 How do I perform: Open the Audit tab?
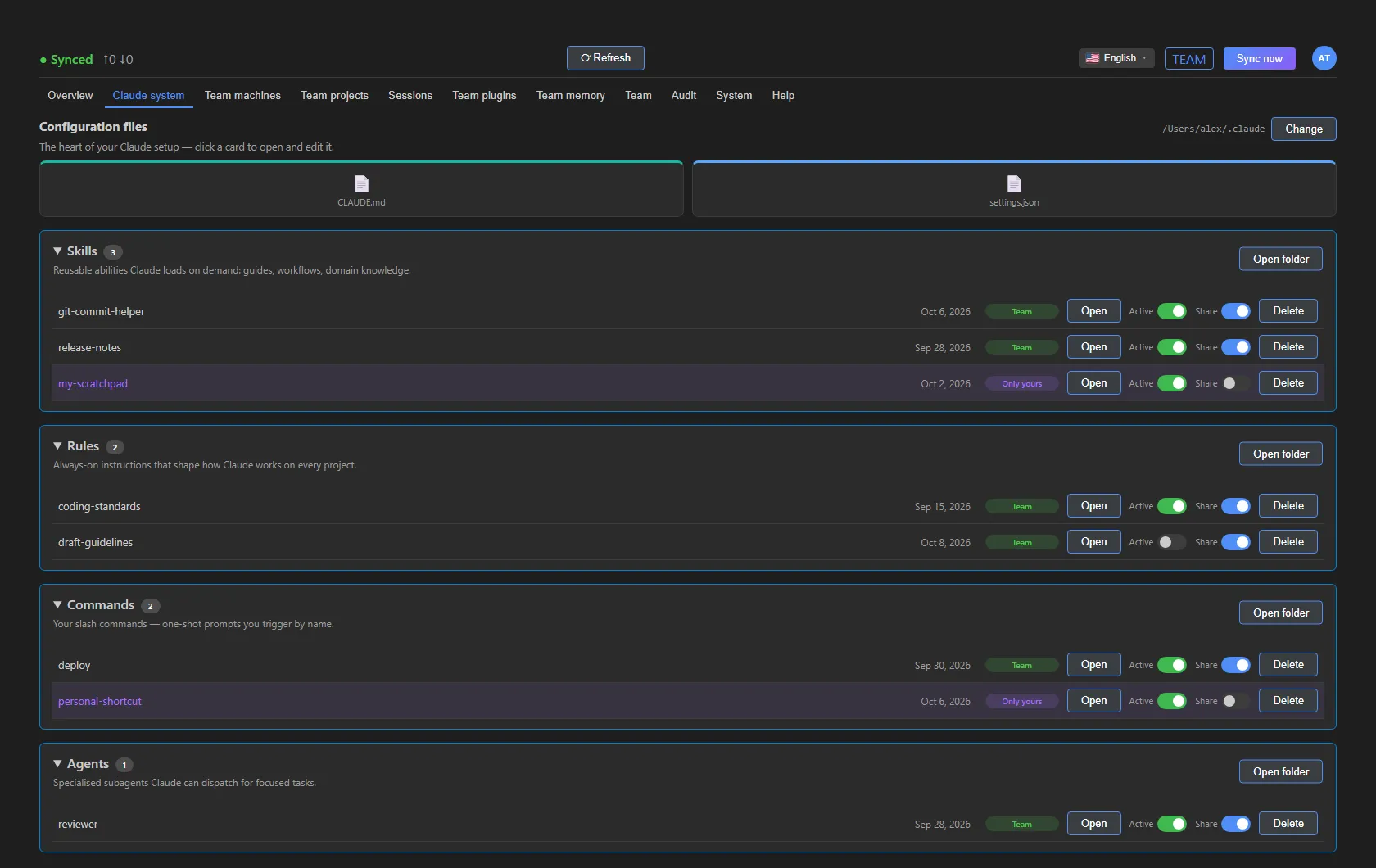(684, 95)
